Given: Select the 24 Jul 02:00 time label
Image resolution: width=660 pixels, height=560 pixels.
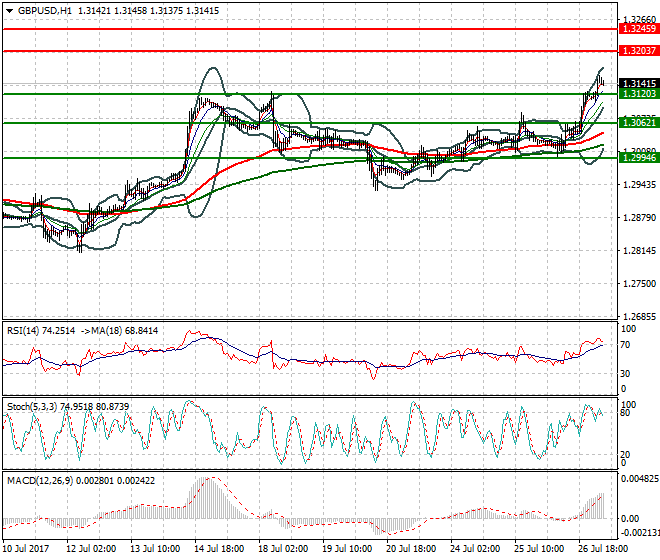Looking at the screenshot, I should click(475, 549).
